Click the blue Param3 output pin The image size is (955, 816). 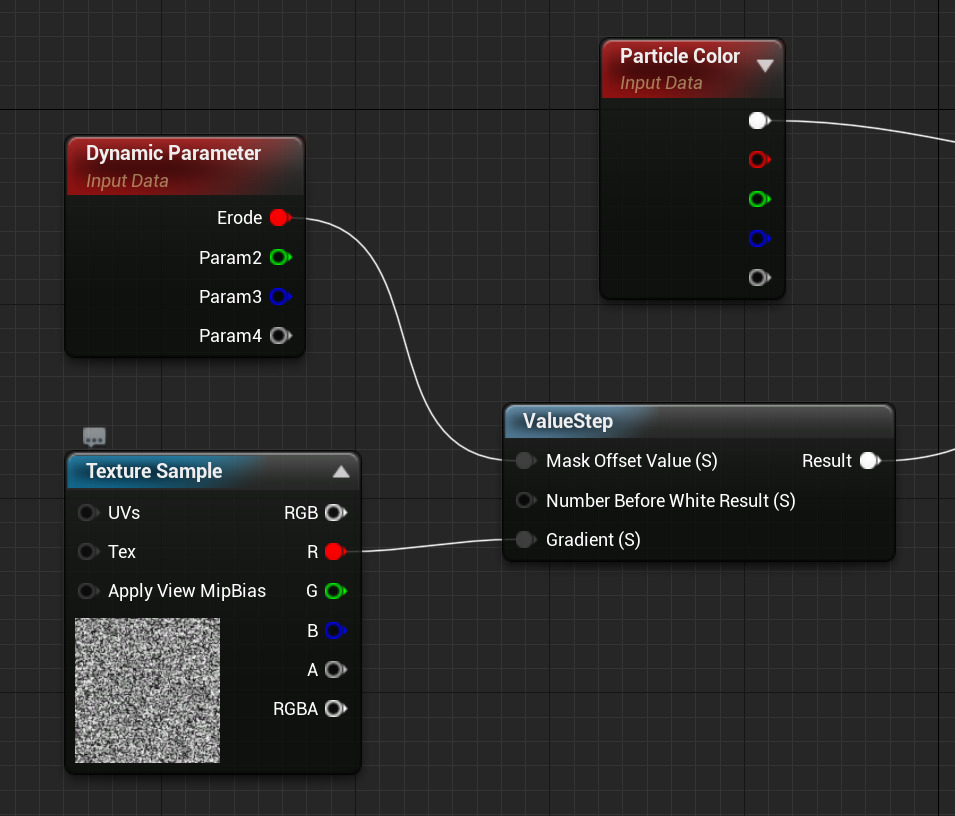pyautogui.click(x=279, y=297)
